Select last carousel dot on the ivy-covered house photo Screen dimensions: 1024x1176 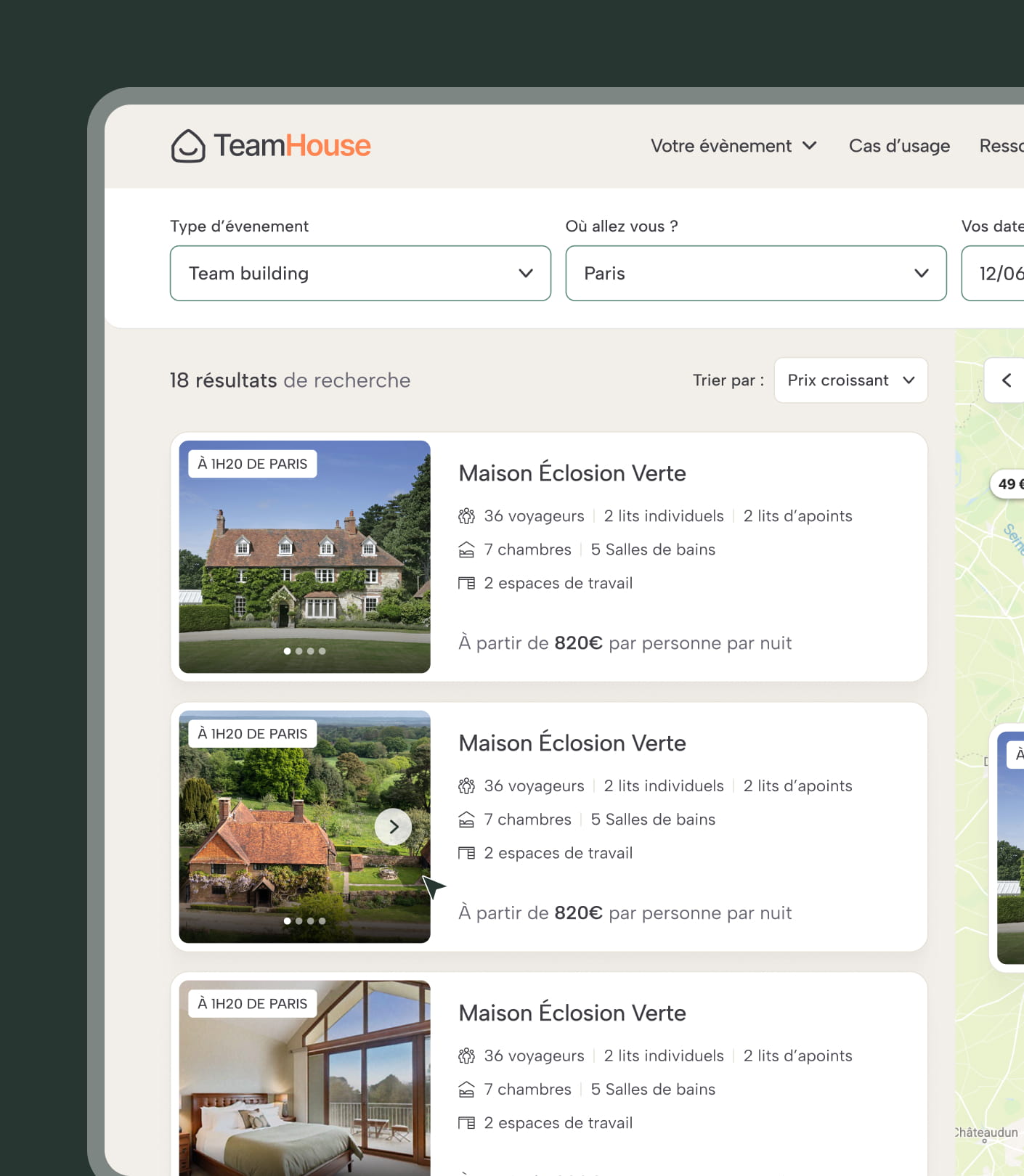322,651
